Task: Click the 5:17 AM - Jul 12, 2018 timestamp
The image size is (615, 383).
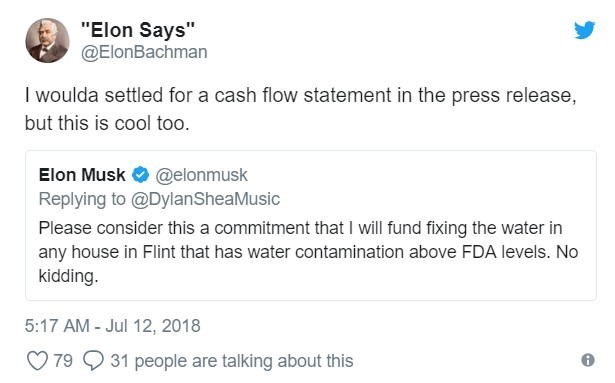Action: coord(113,326)
